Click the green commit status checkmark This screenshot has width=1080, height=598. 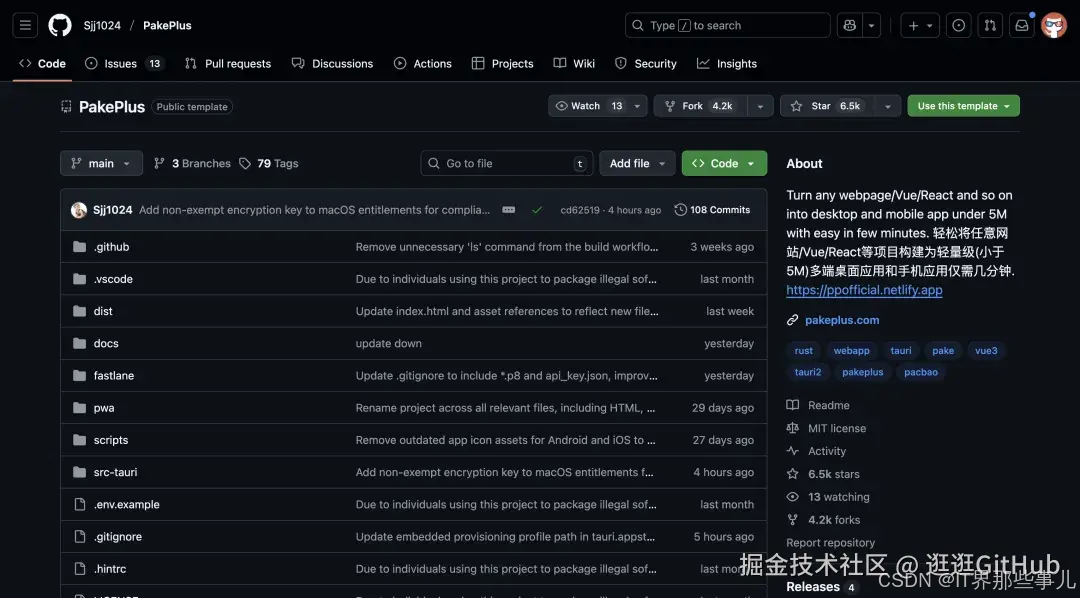pyautogui.click(x=537, y=210)
